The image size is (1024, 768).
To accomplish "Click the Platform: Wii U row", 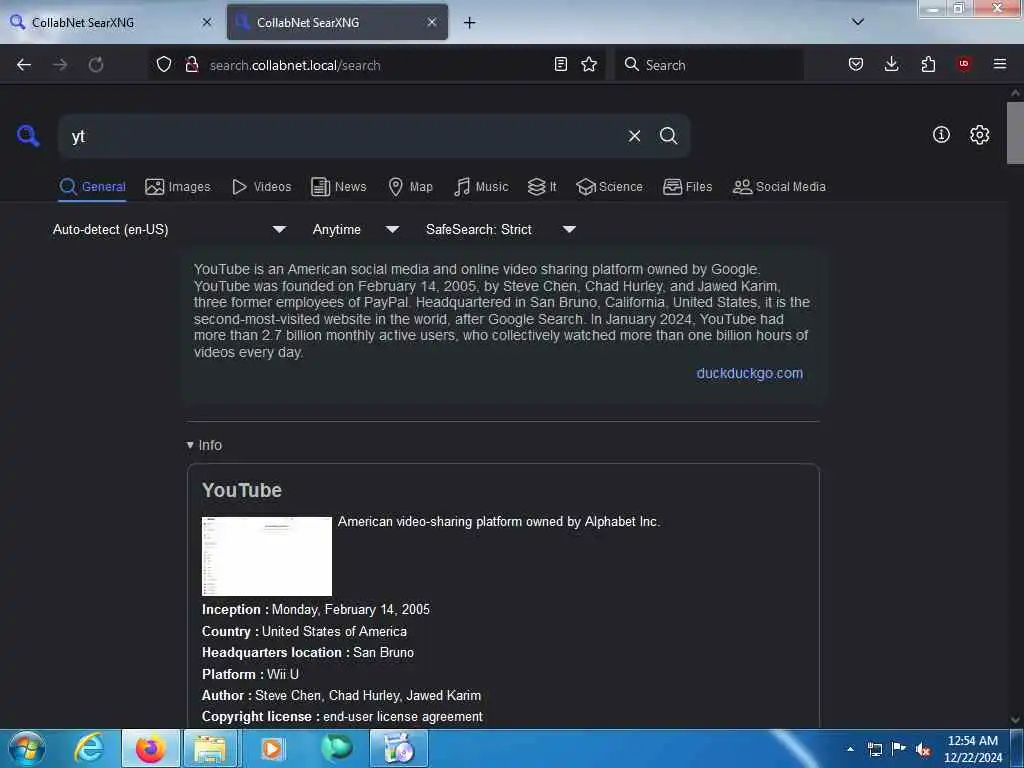I will point(250,675).
